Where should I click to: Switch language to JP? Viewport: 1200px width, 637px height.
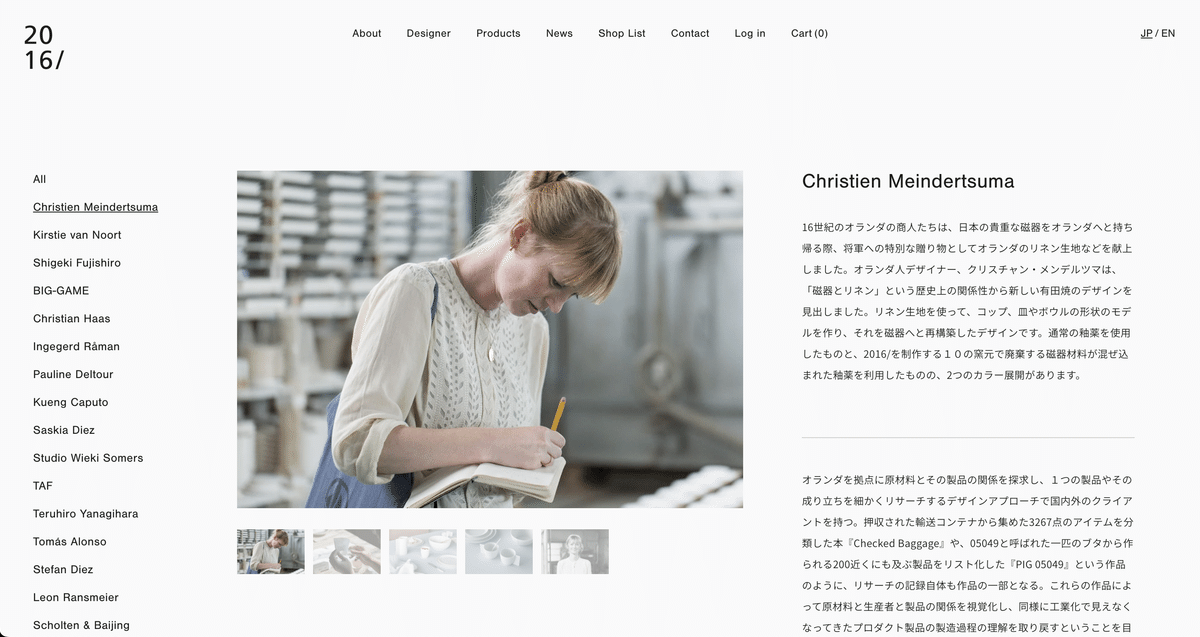pos(1146,33)
